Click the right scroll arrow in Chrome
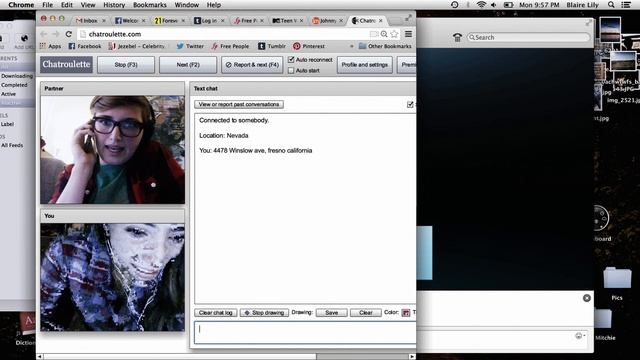Screen dimensions: 640x360 [412, 356]
